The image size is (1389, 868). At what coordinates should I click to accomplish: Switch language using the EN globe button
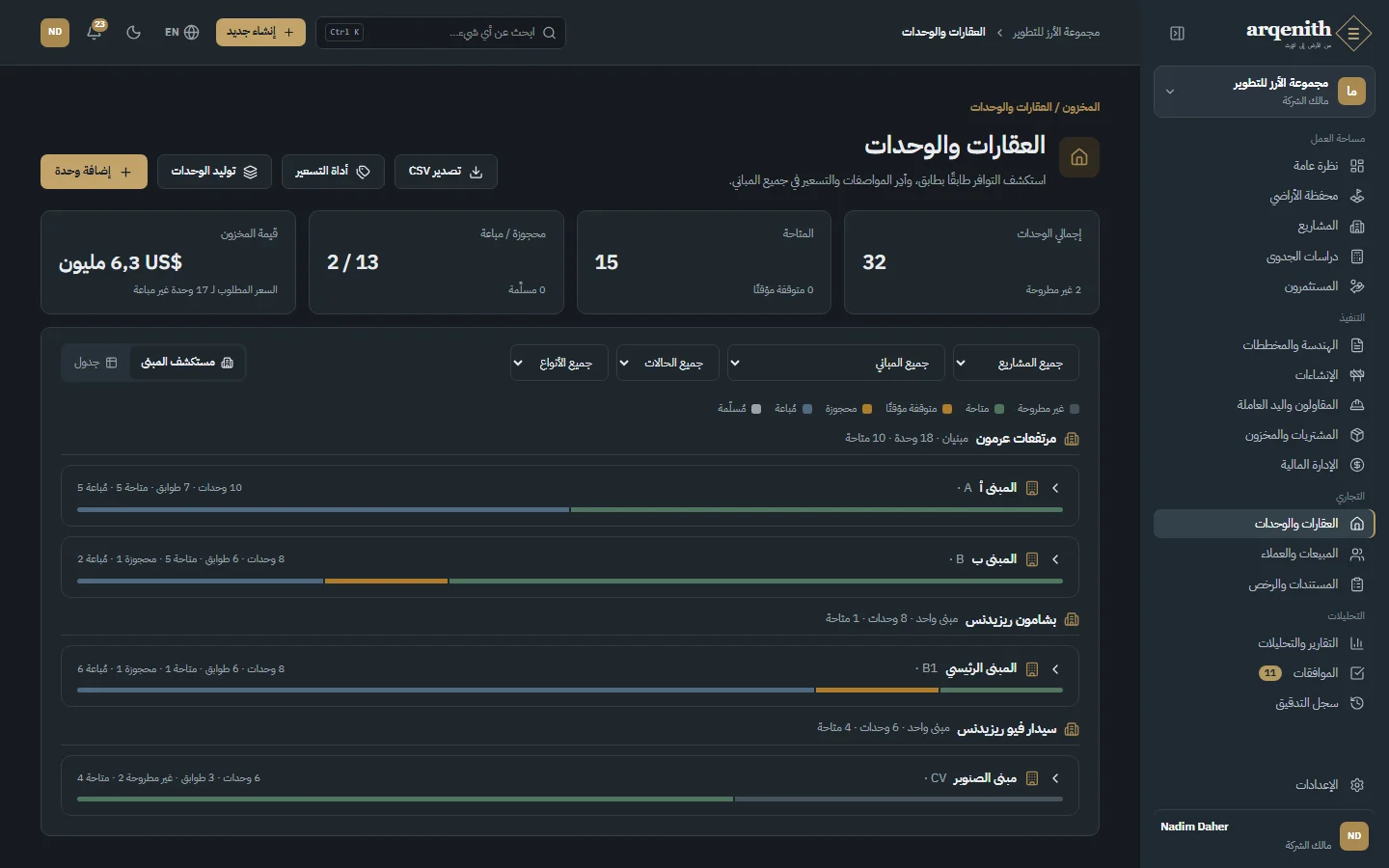pos(181,32)
